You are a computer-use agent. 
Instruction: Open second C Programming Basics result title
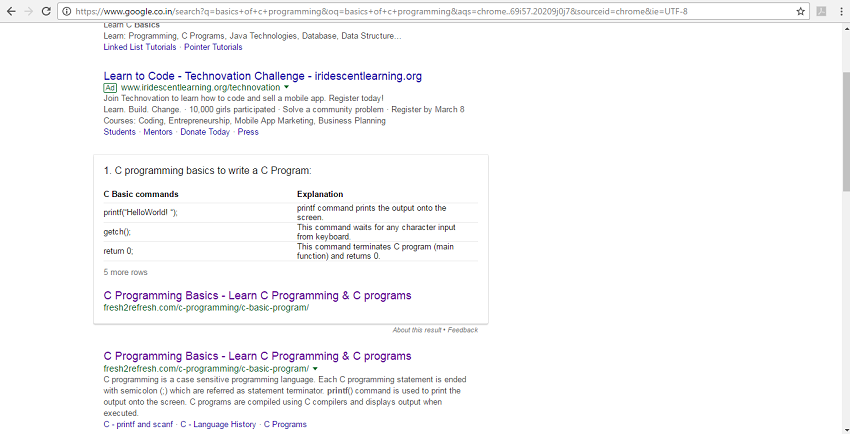click(257, 356)
